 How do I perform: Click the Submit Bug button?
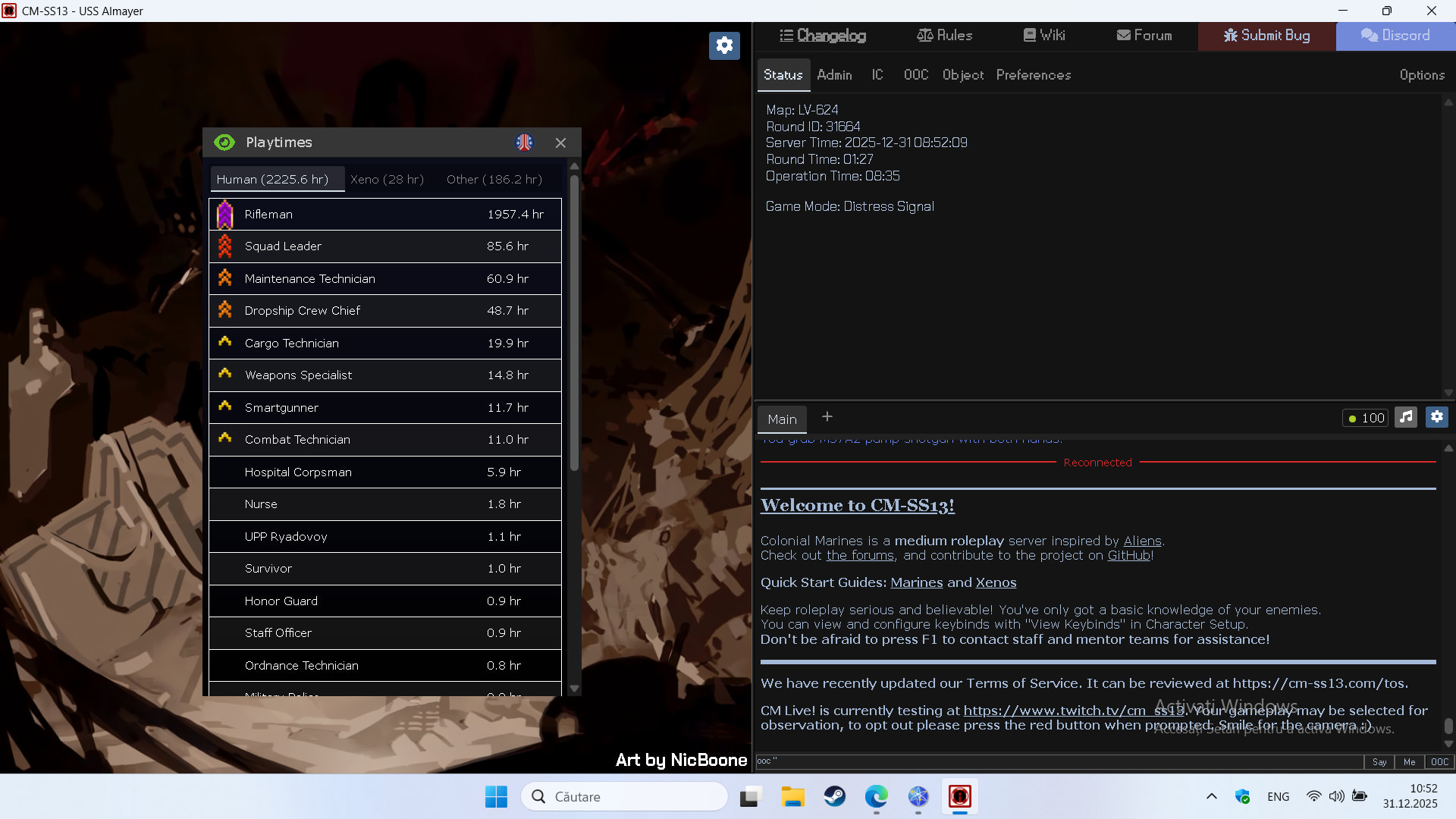(1266, 36)
